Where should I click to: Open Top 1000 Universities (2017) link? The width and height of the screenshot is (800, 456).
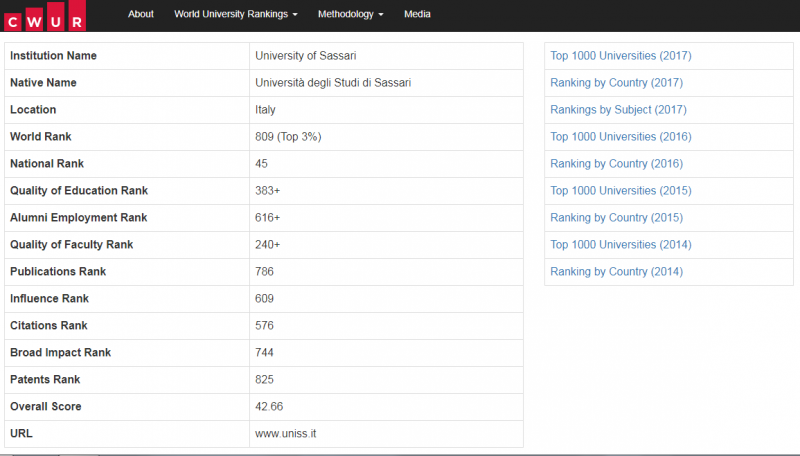(x=620, y=56)
